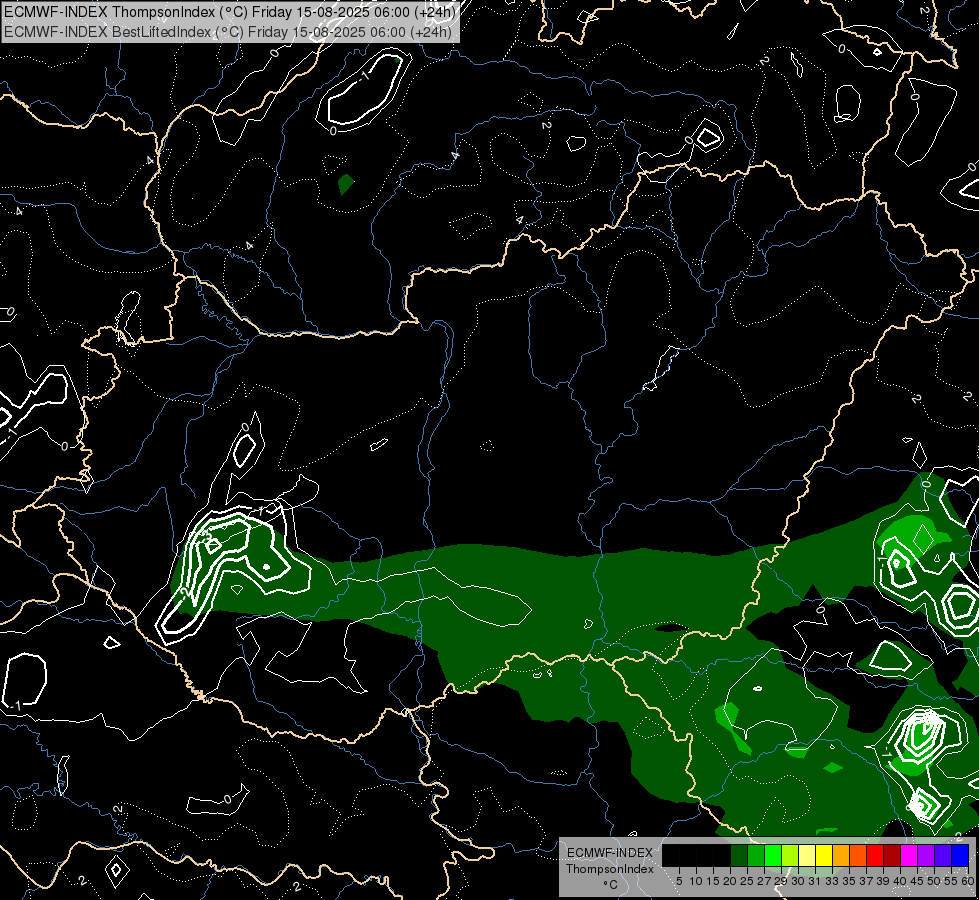
Task: Click legend tick value 30
Action: [797, 881]
